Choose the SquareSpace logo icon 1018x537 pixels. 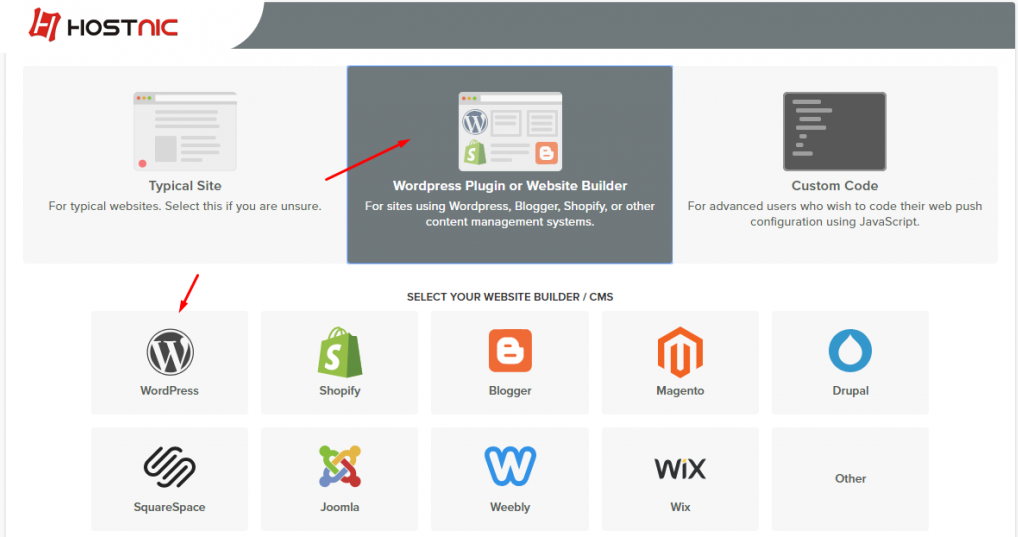(169, 467)
